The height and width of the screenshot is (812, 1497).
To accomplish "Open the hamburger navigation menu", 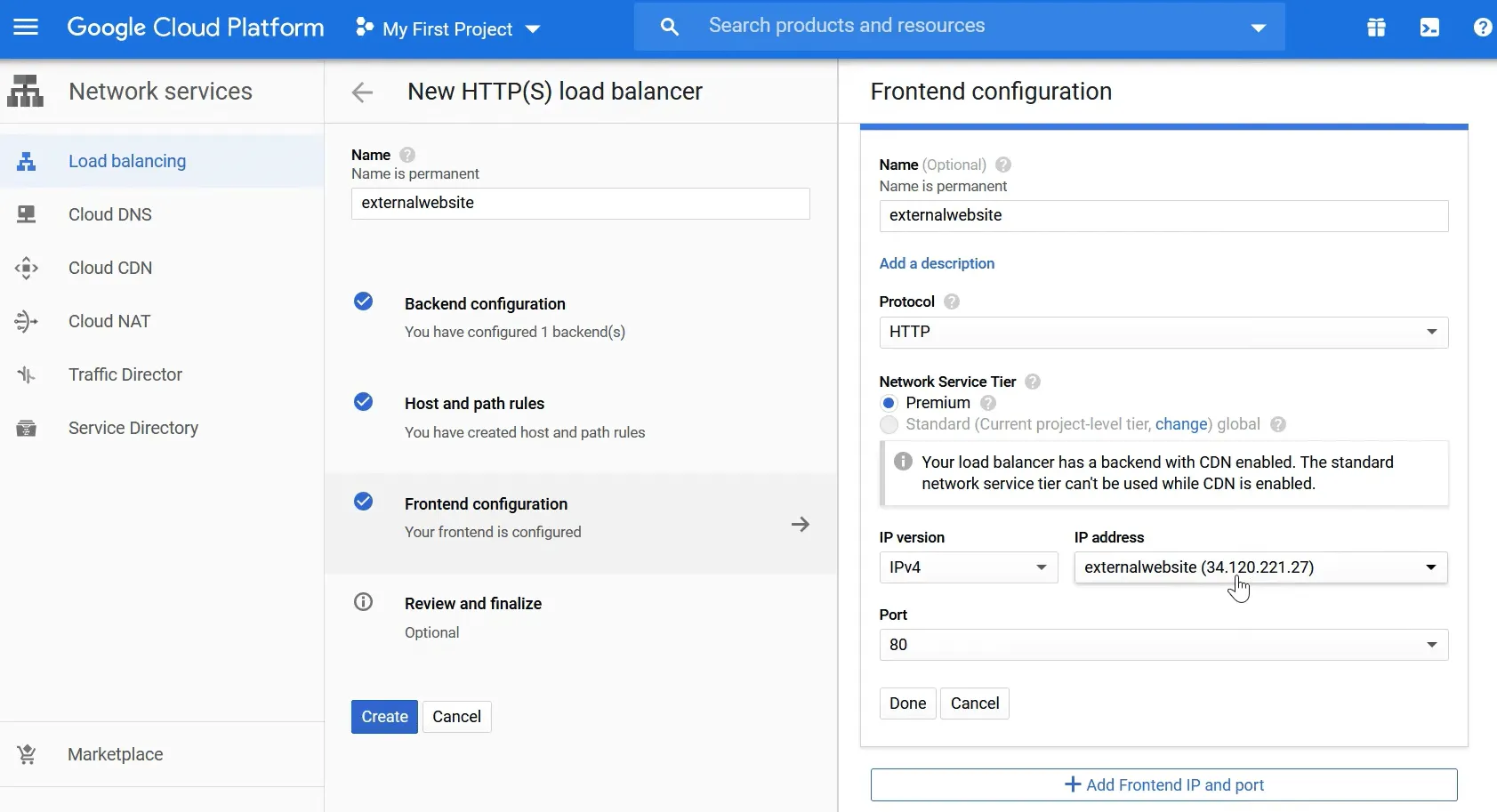I will tap(26, 28).
